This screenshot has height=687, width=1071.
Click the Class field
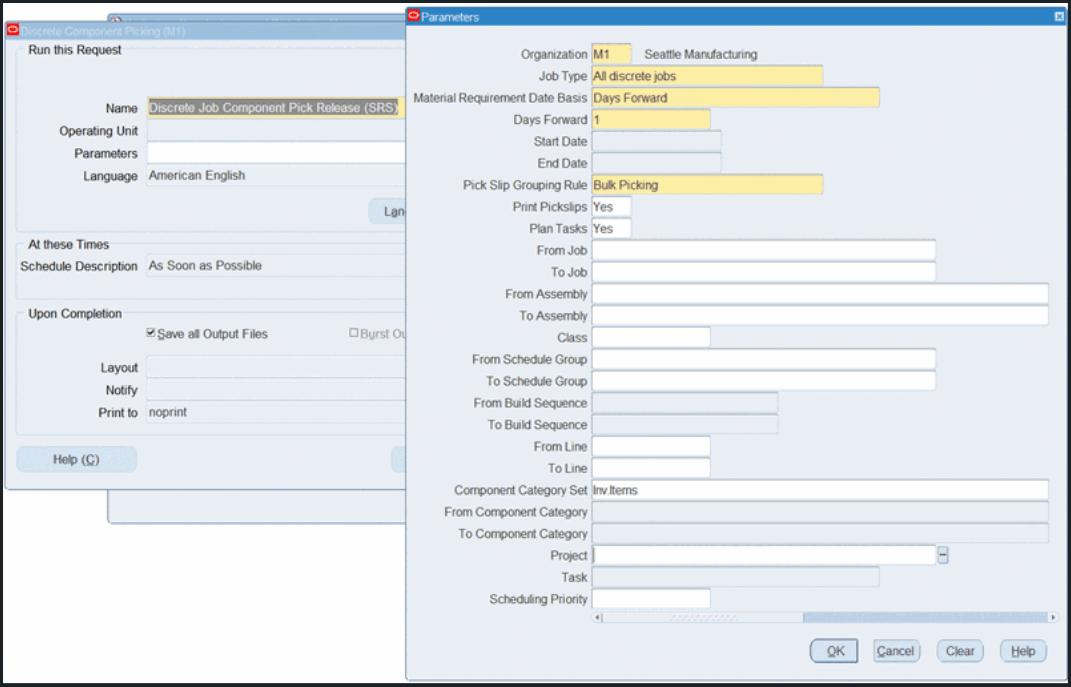tap(651, 337)
